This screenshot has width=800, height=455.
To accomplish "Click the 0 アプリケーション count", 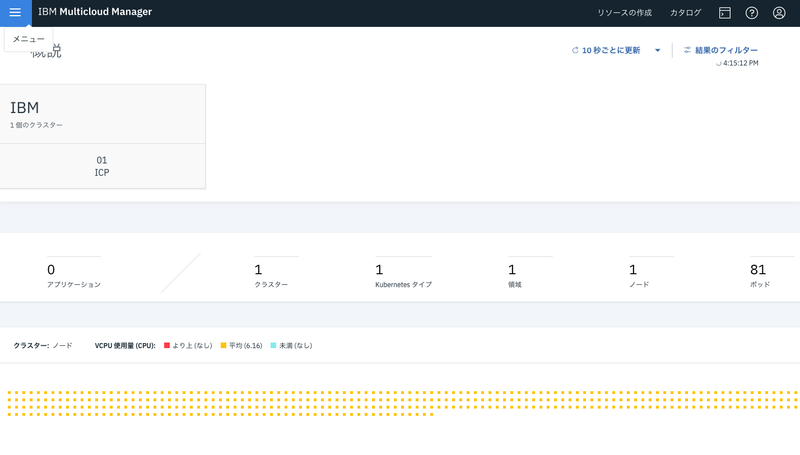I will click(x=74, y=275).
